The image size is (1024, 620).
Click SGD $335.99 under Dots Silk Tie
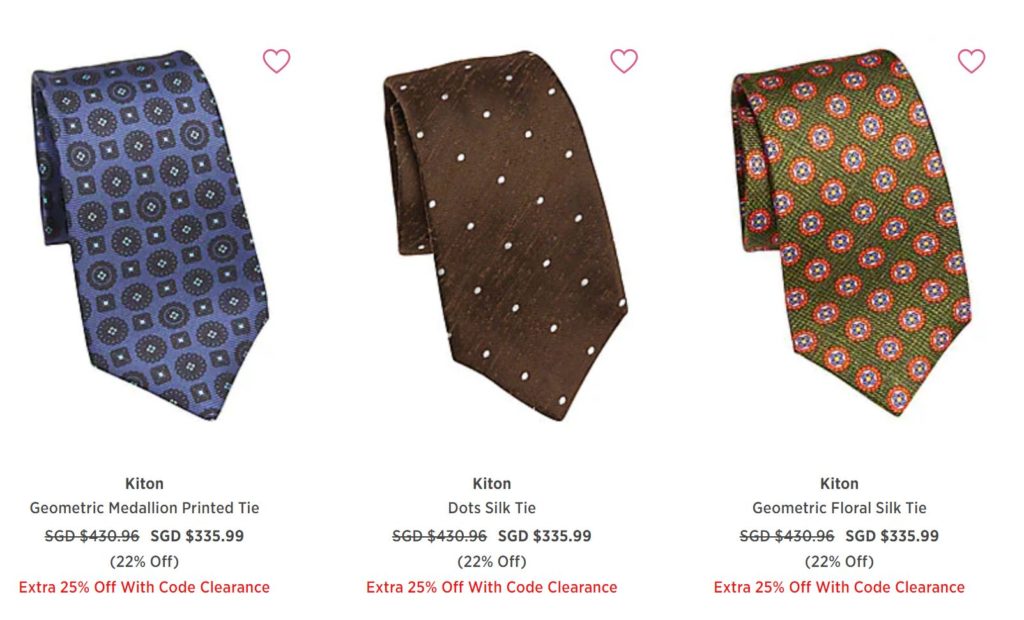545,536
